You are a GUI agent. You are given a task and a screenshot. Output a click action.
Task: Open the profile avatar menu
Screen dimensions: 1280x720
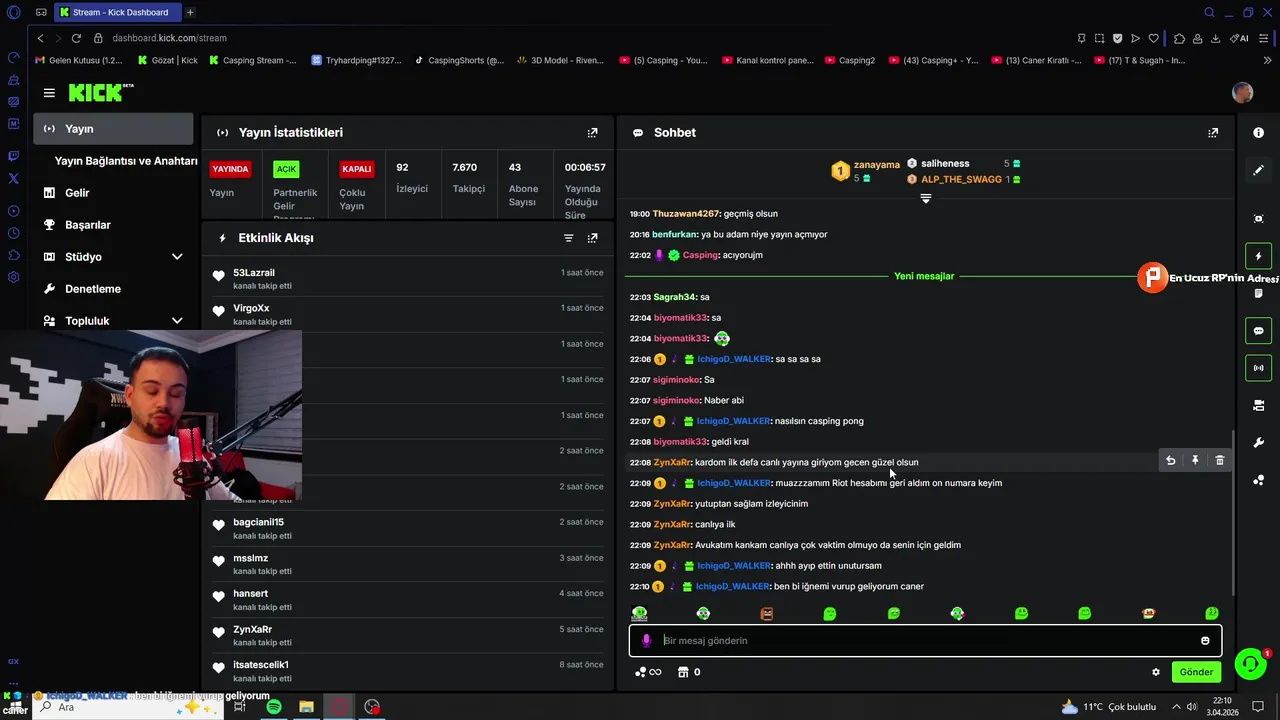point(1242,93)
